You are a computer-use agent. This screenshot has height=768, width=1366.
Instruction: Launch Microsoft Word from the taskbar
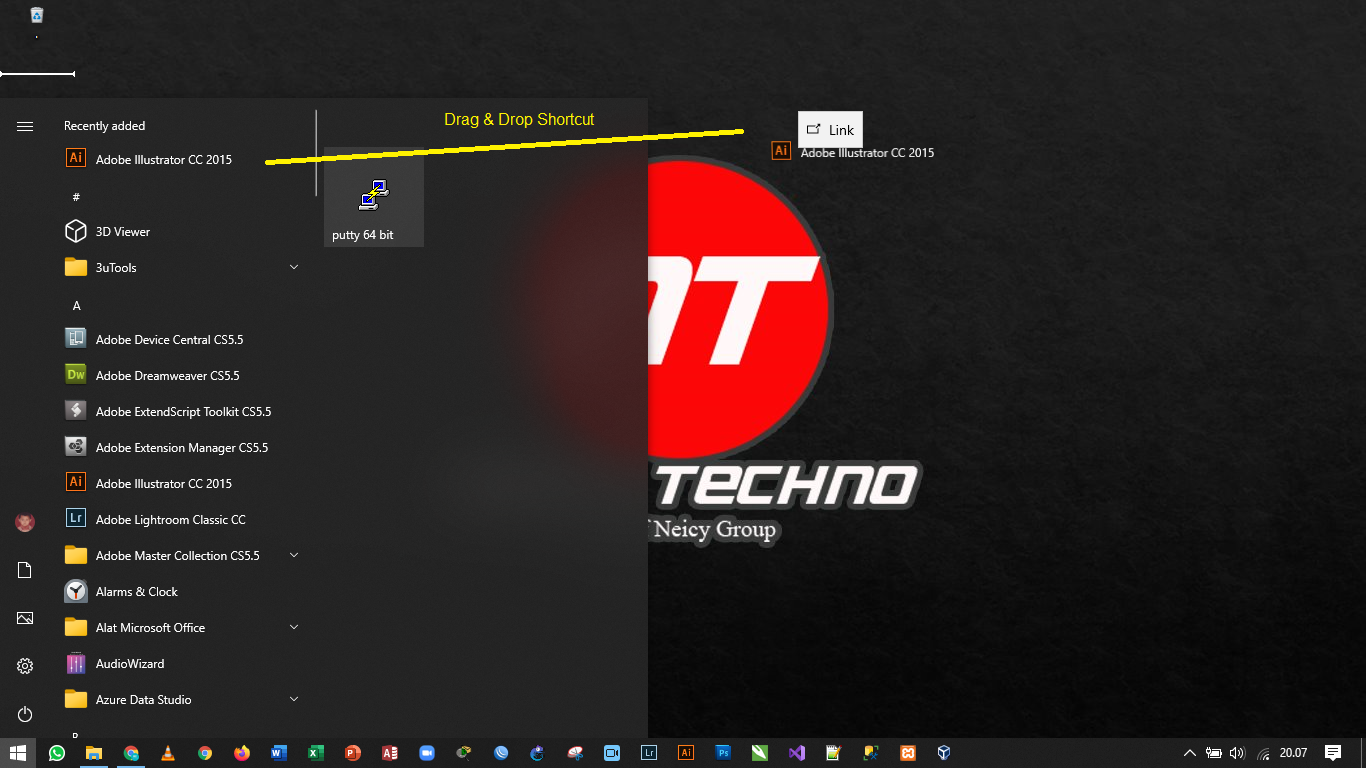point(279,753)
